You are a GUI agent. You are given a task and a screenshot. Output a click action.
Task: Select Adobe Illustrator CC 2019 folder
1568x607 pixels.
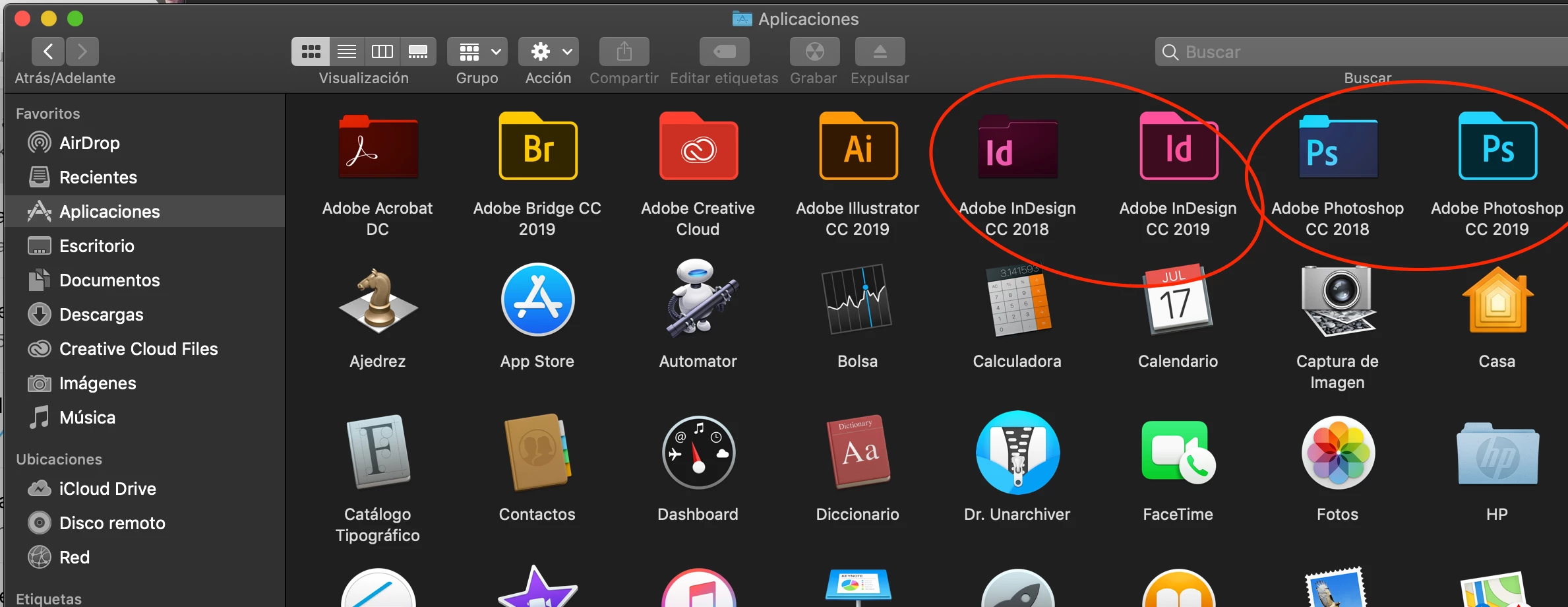[858, 146]
